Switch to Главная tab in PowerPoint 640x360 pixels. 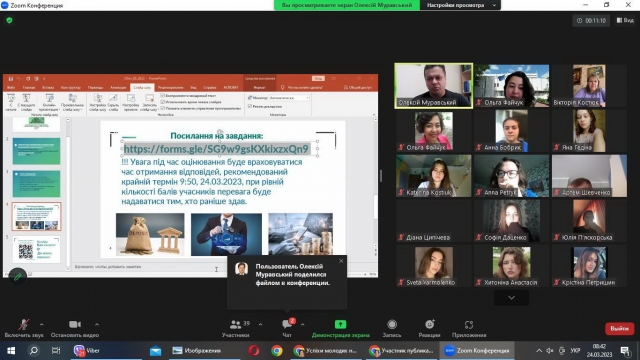coord(29,87)
